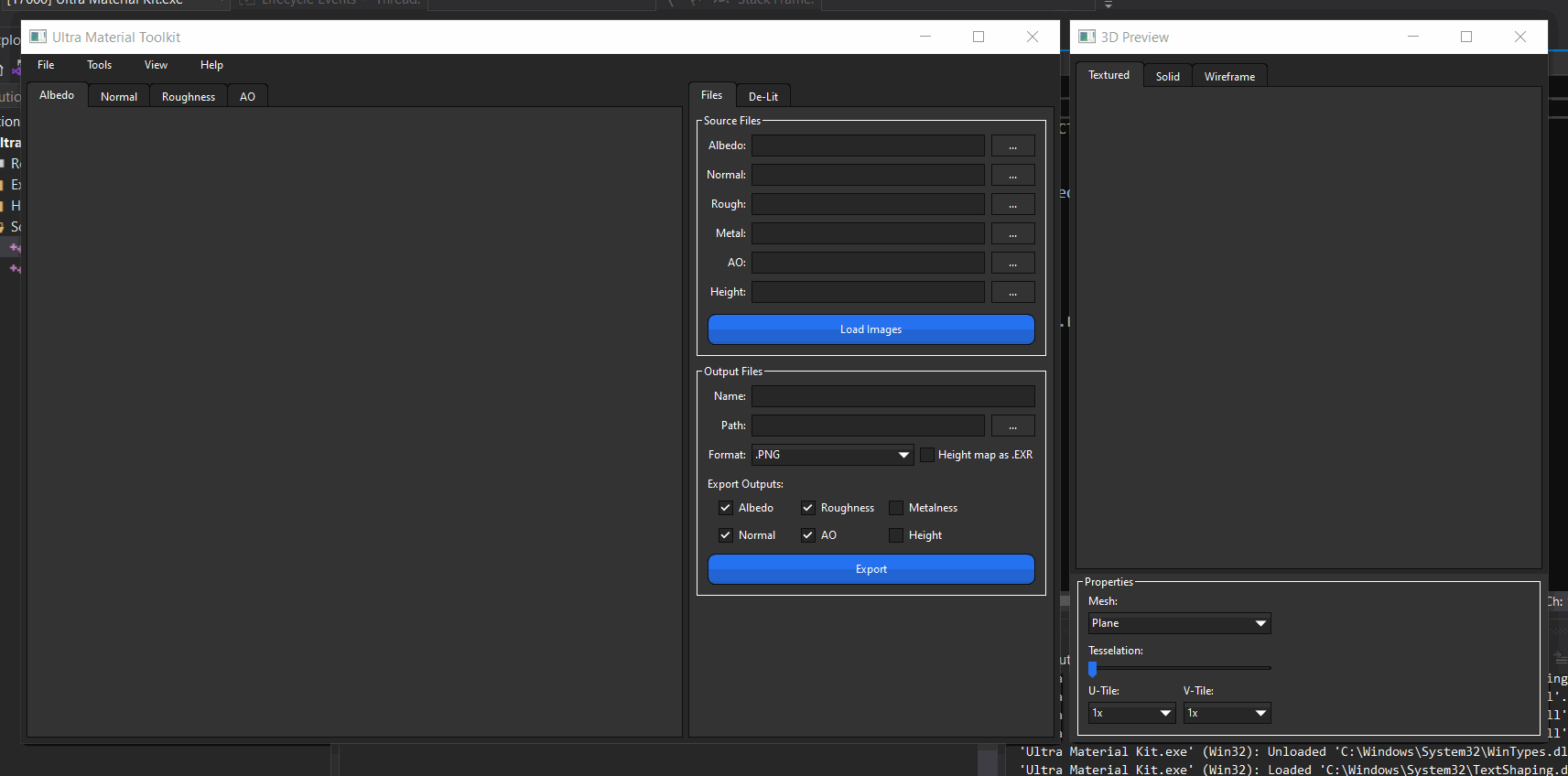Browse for the output Path folder
Image resolution: width=1568 pixels, height=776 pixels.
pos(1012,426)
